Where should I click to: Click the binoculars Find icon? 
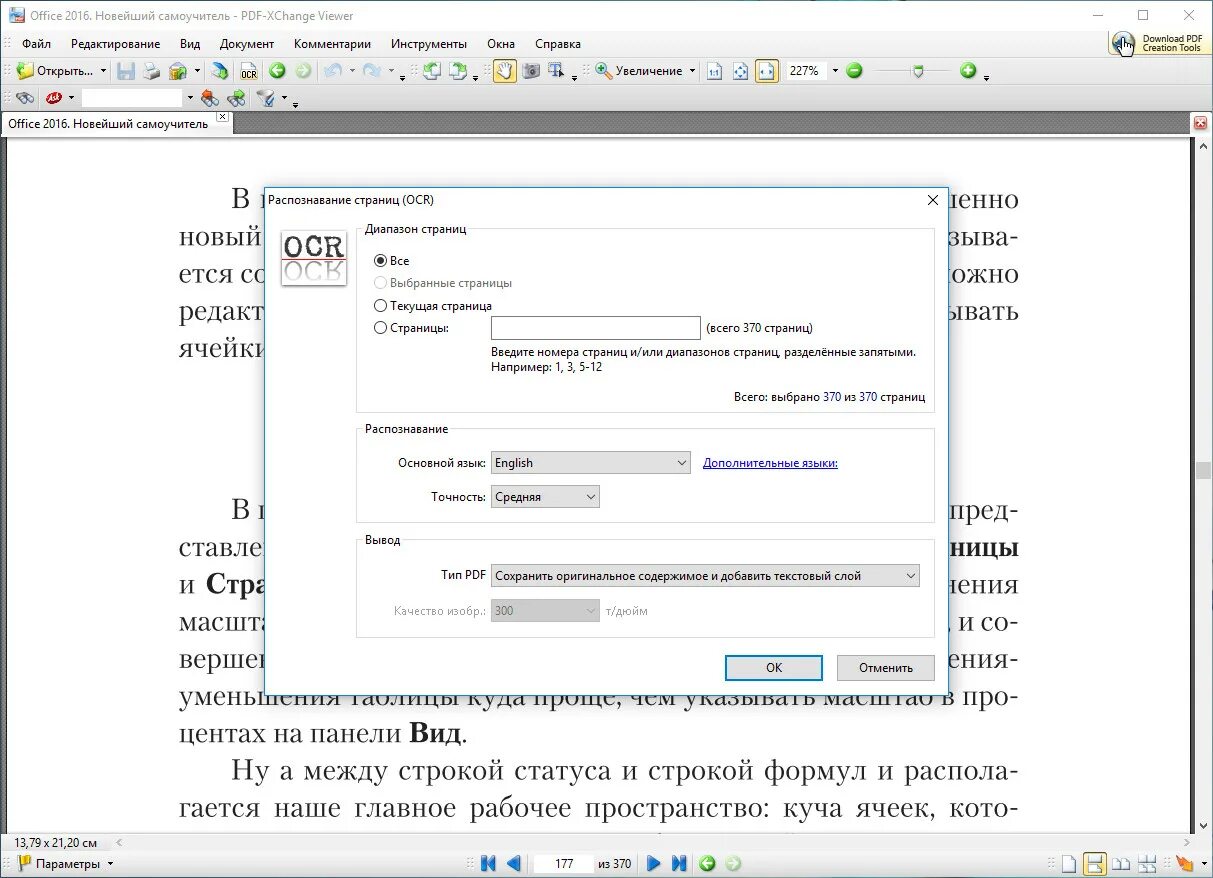pos(25,98)
